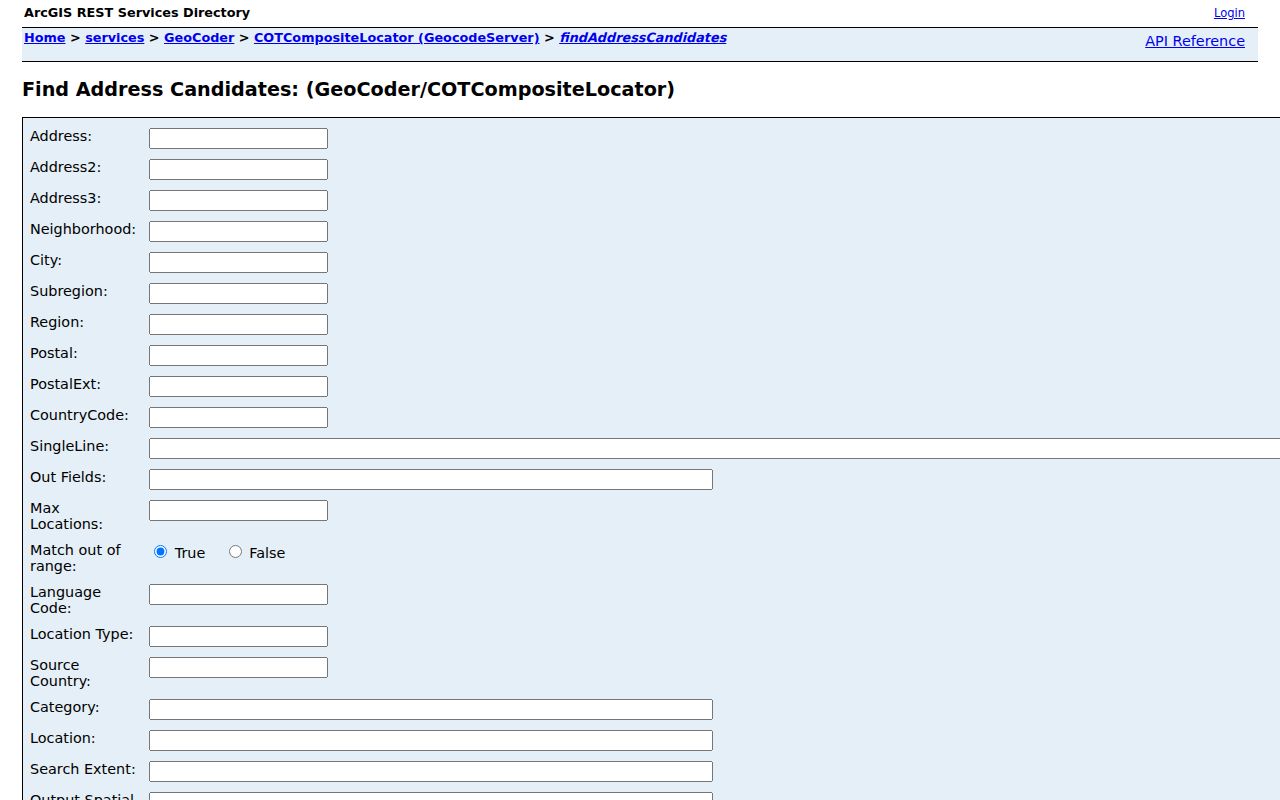Focus the Address input field
The height and width of the screenshot is (800, 1280).
(x=238, y=139)
